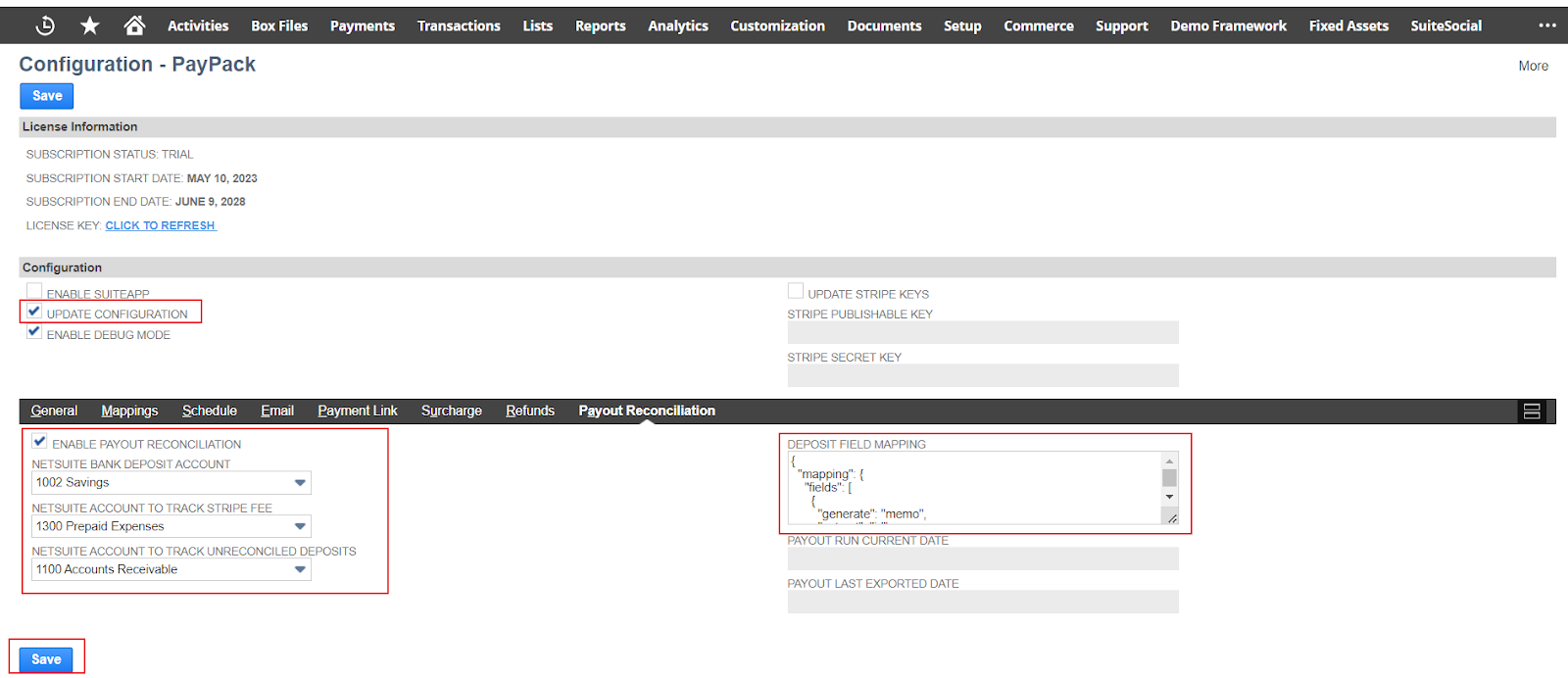The image size is (1568, 678).
Task: Click the bottom Save button
Action: coord(46,659)
